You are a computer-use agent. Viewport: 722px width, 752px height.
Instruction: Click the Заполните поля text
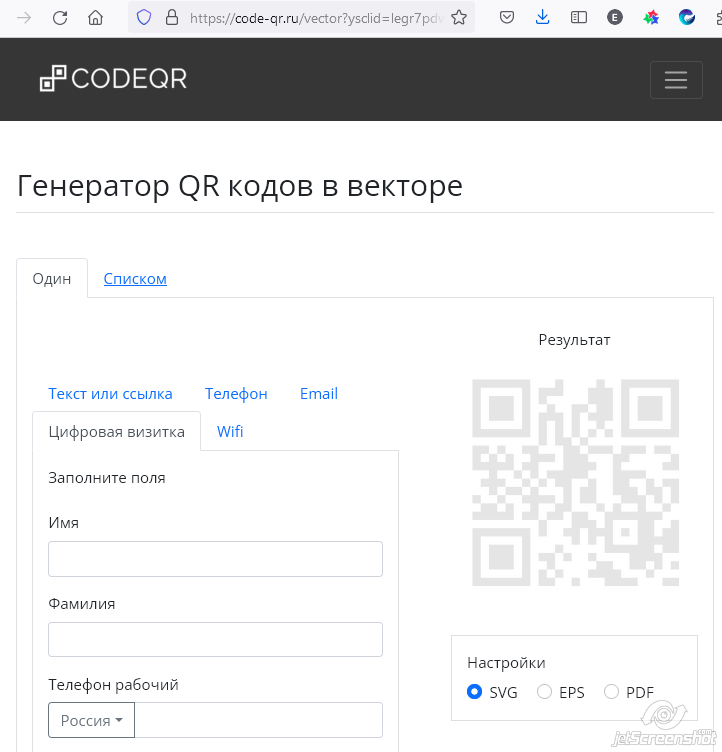pos(107,478)
